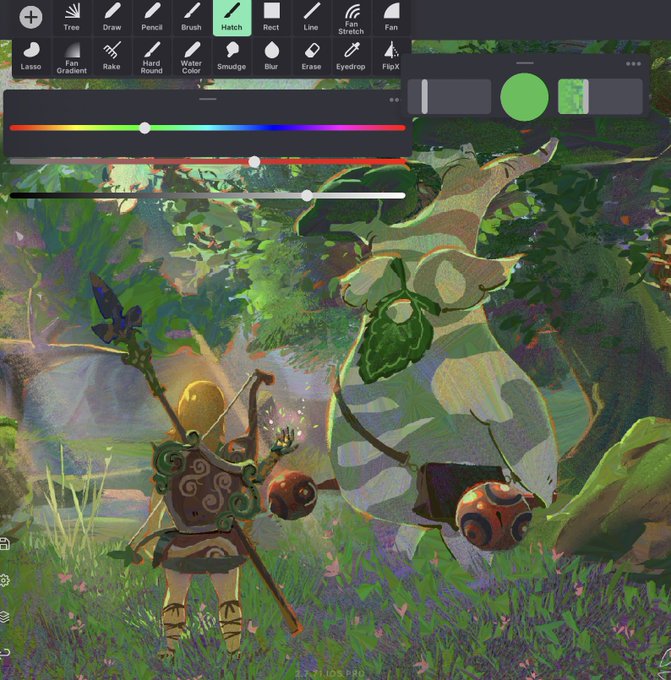The image size is (671, 680).
Task: Click the FlipX mirror tool
Action: coord(390,57)
